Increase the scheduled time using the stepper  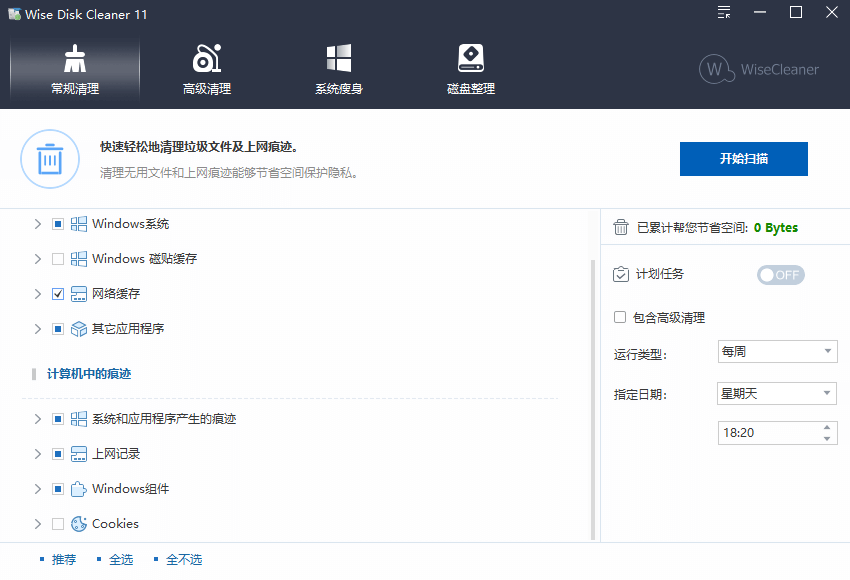click(x=828, y=427)
